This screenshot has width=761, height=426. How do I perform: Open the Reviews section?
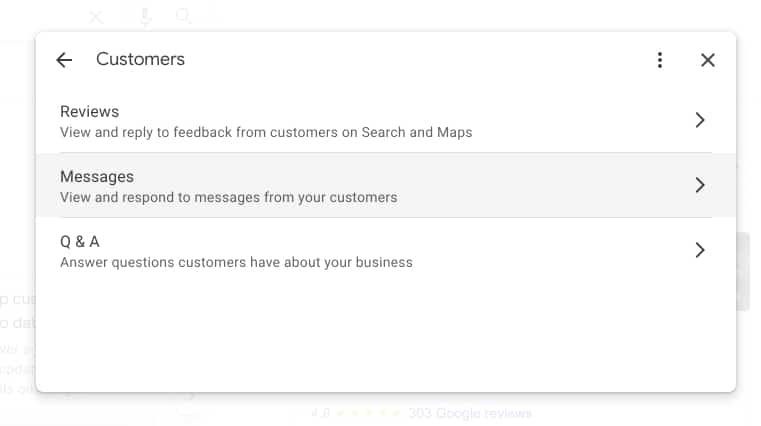[x=386, y=121]
